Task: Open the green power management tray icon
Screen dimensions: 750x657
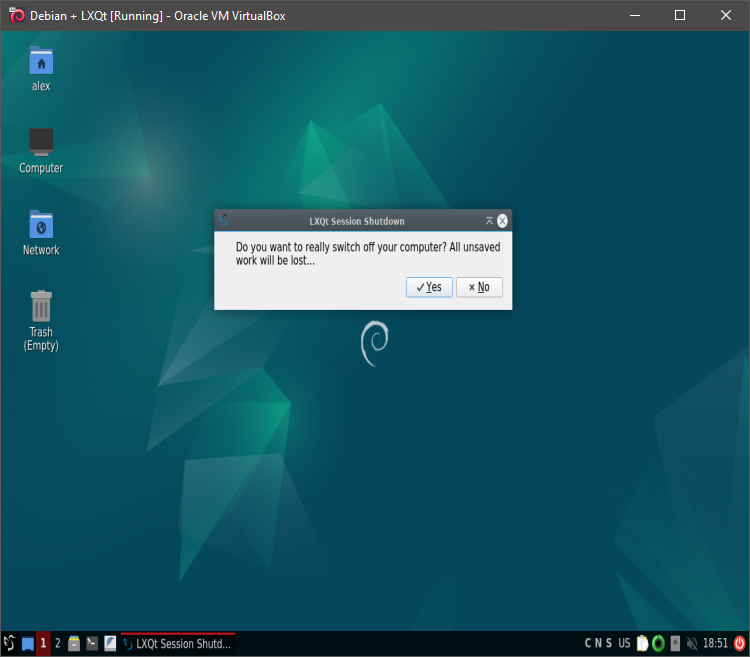Action: point(658,644)
